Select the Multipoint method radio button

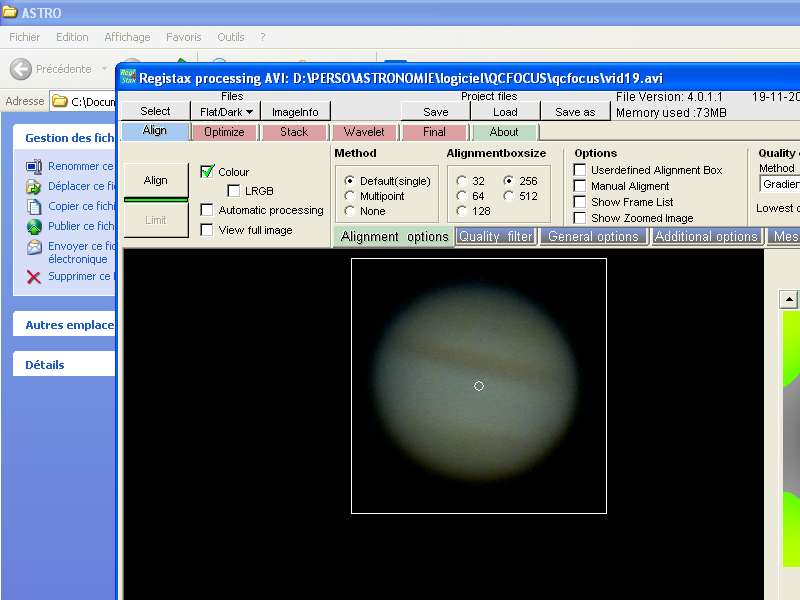tap(349, 196)
